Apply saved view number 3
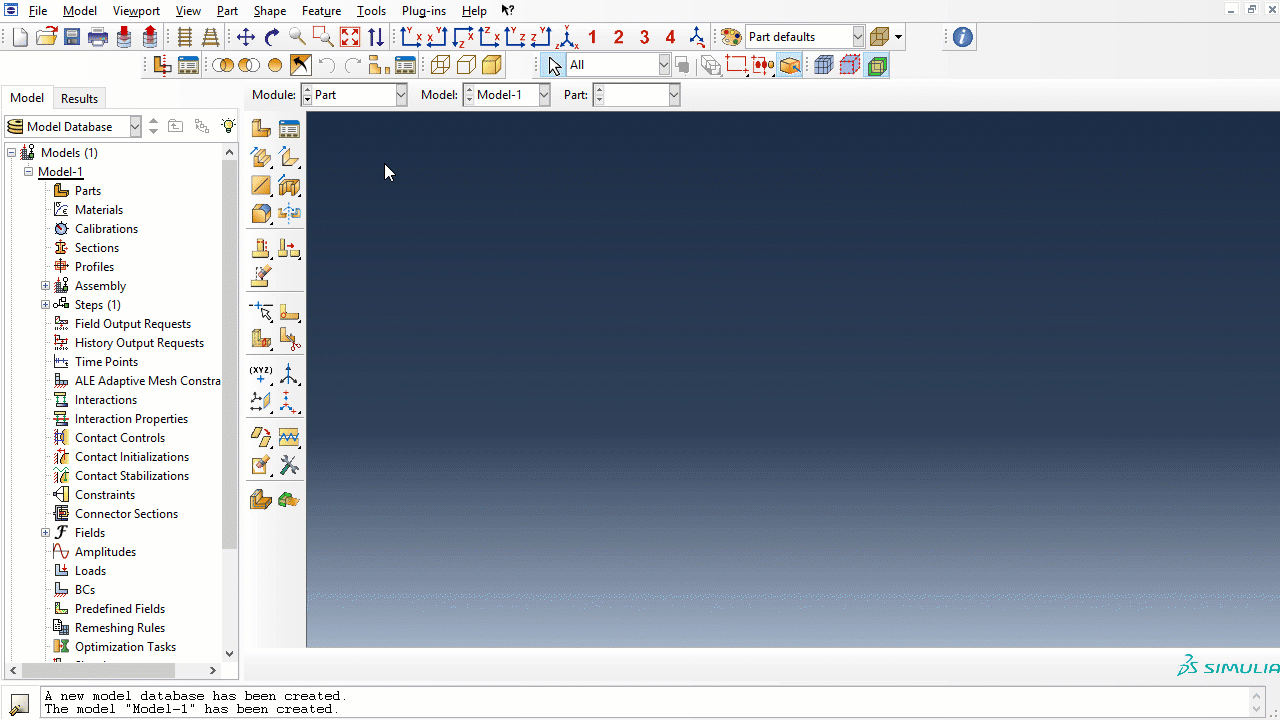The image size is (1280, 720). tap(644, 37)
